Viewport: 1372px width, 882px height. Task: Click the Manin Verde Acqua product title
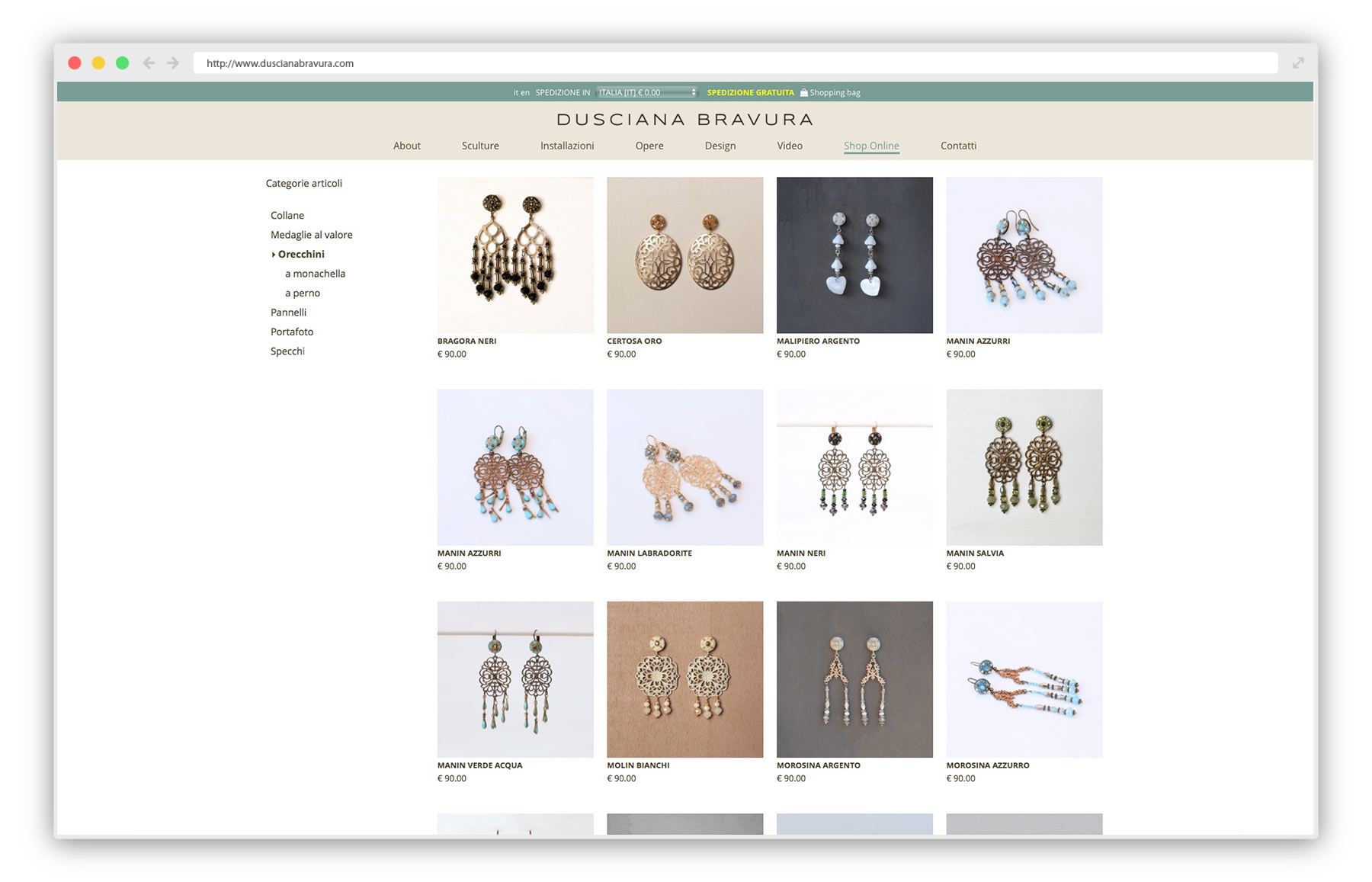tap(479, 765)
